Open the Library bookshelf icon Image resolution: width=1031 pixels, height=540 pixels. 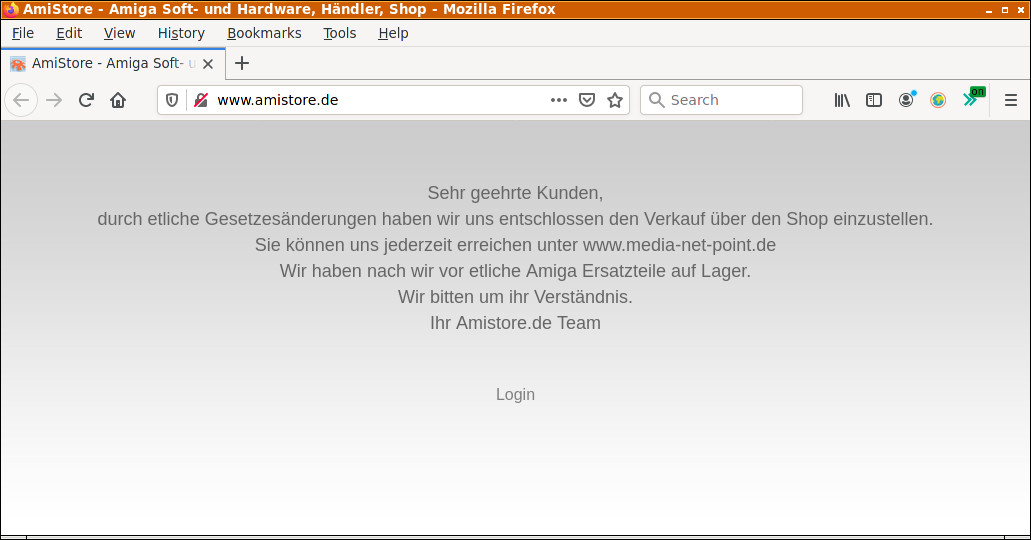[x=842, y=100]
